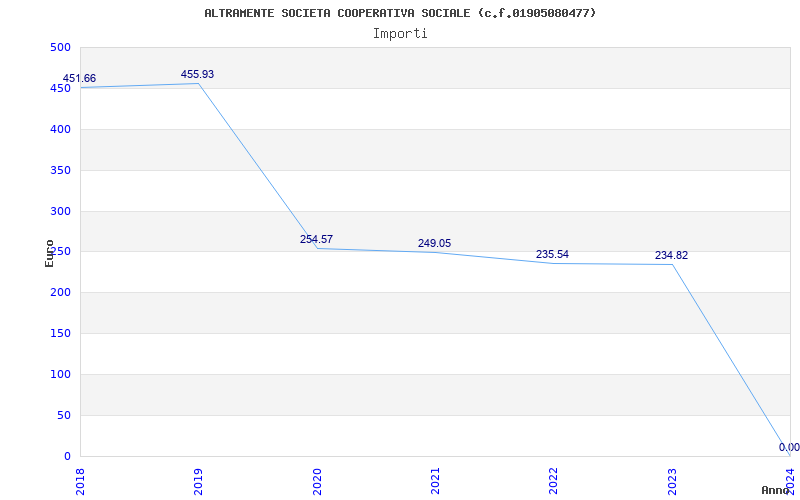Click the 2022 x-axis label
Viewport: 800px width, 500px height.
click(554, 482)
